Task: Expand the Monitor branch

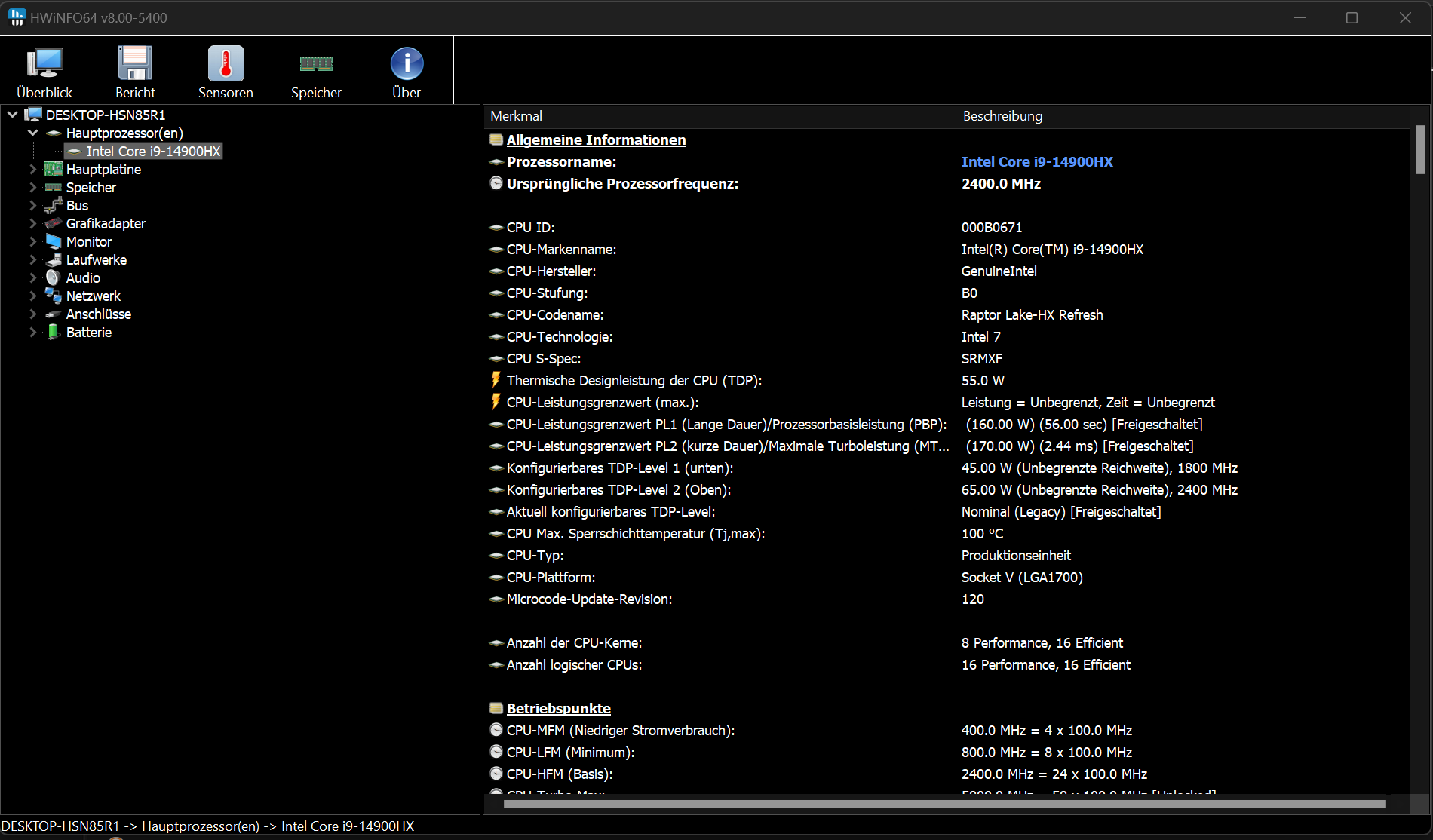Action: pos(32,241)
